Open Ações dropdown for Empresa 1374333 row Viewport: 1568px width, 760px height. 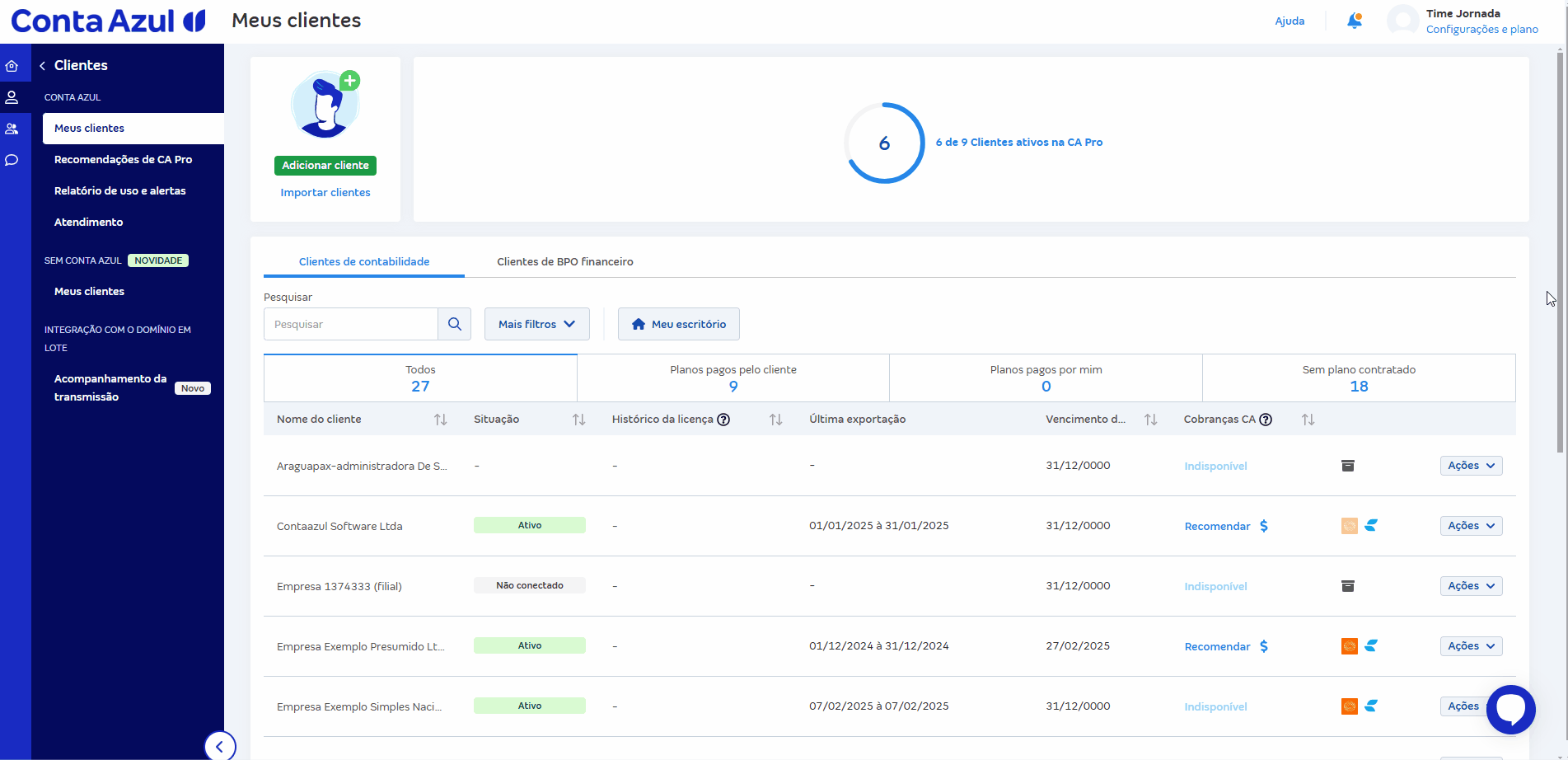point(1471,586)
